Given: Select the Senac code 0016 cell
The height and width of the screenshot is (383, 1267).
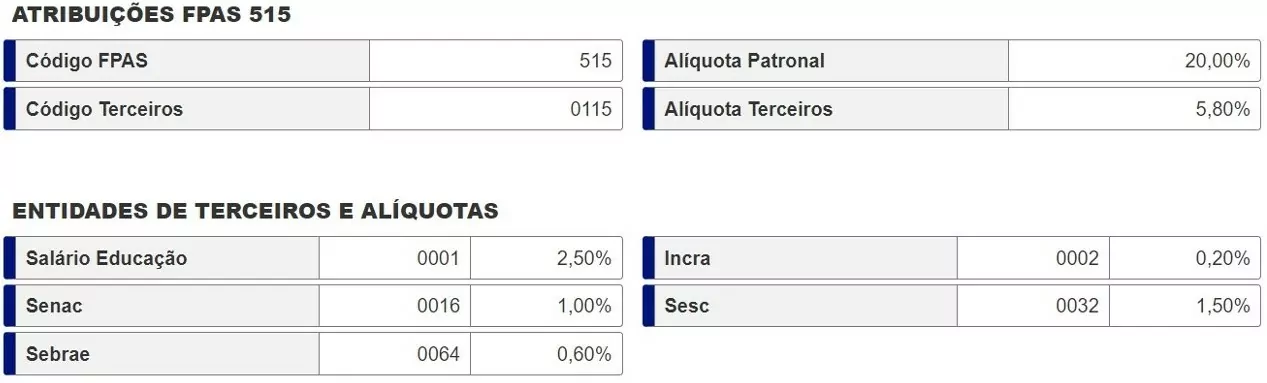Looking at the screenshot, I should 395,306.
